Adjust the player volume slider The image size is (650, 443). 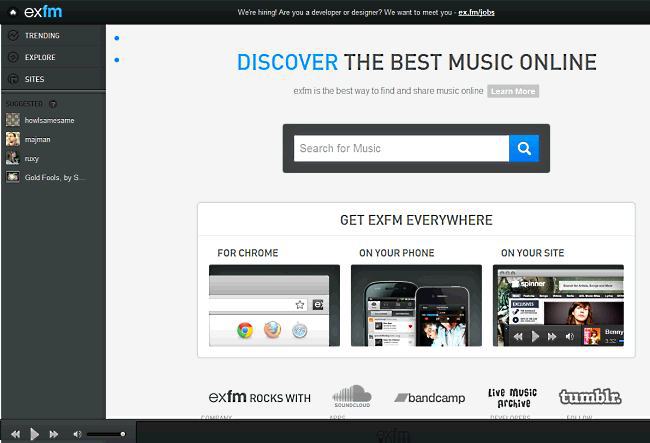106,434
